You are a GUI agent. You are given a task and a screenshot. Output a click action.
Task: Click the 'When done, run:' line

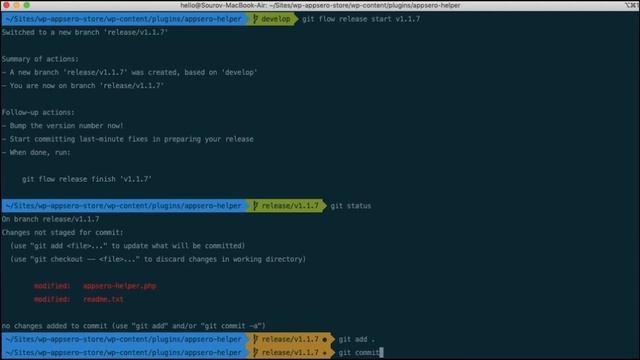point(36,153)
